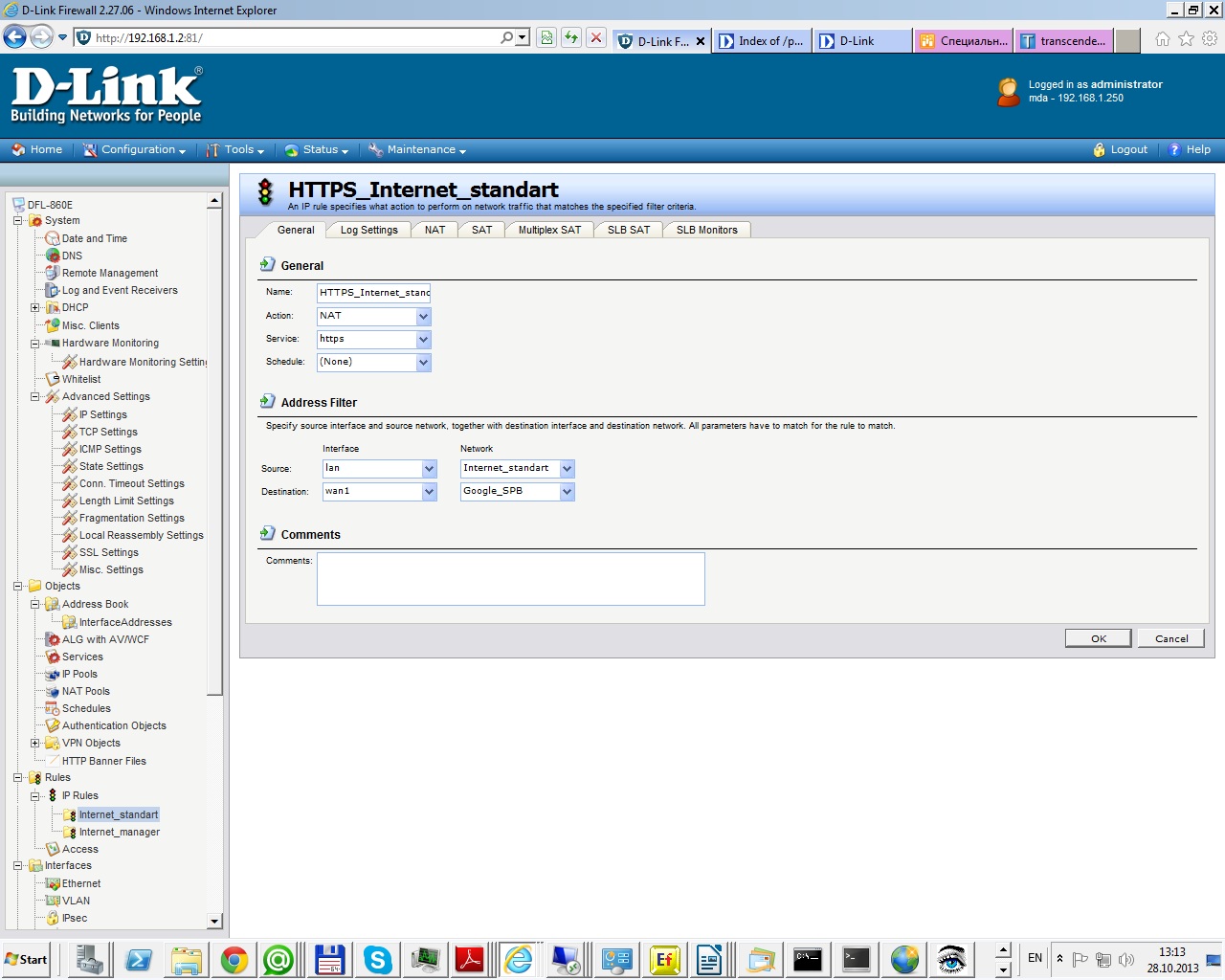
Task: Click the Internet_manager rule icon
Action: point(70,833)
